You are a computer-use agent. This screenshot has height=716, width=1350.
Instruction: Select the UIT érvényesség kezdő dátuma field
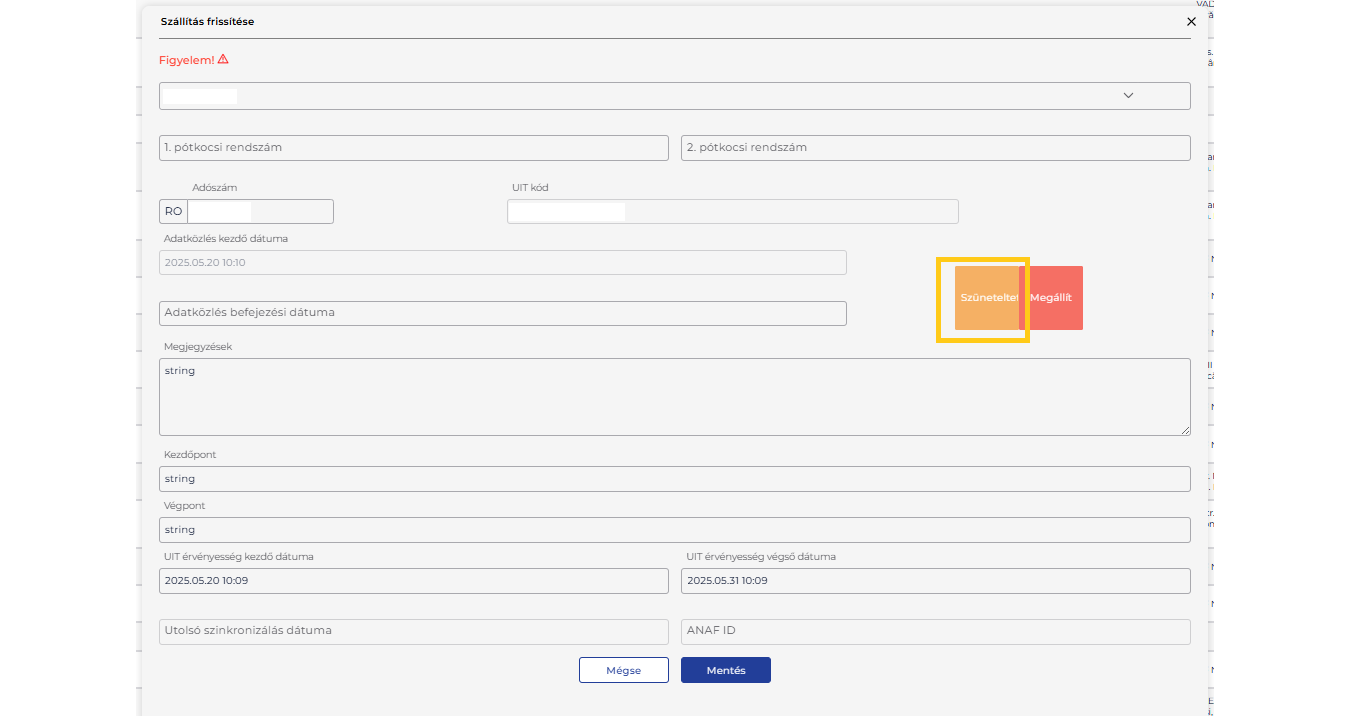pyautogui.click(x=413, y=581)
